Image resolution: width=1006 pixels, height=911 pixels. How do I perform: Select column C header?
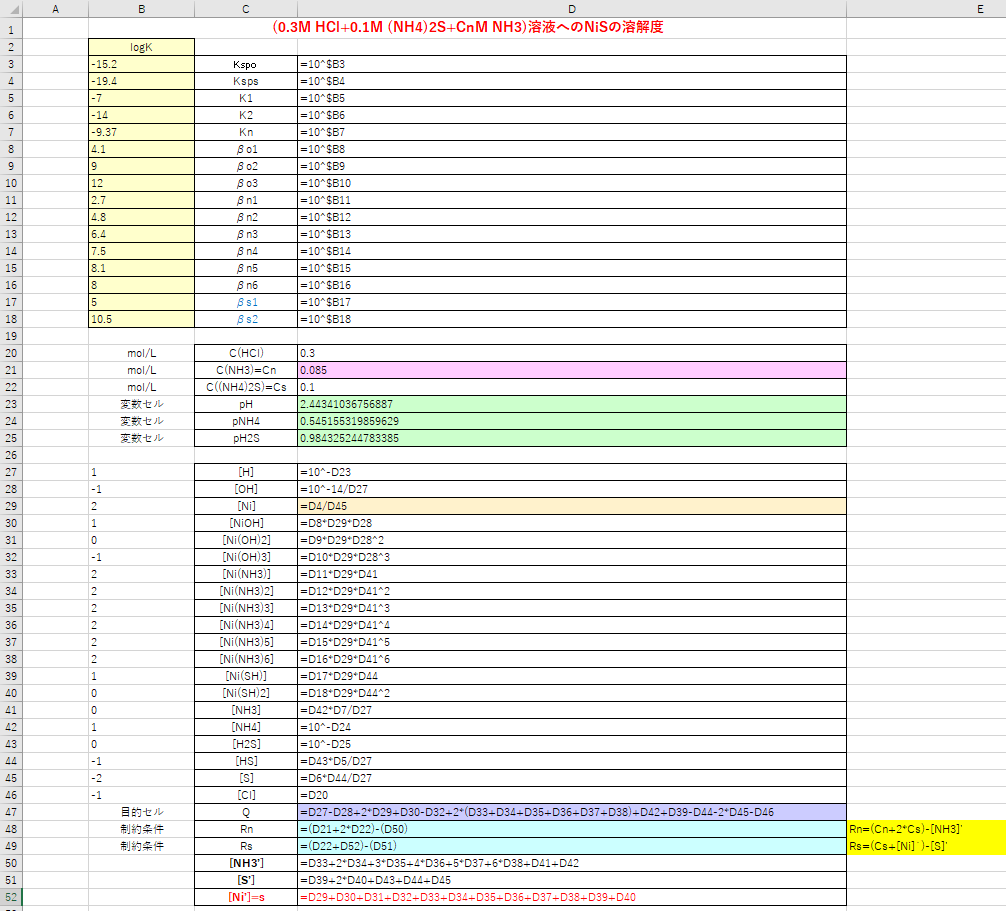[x=246, y=9]
